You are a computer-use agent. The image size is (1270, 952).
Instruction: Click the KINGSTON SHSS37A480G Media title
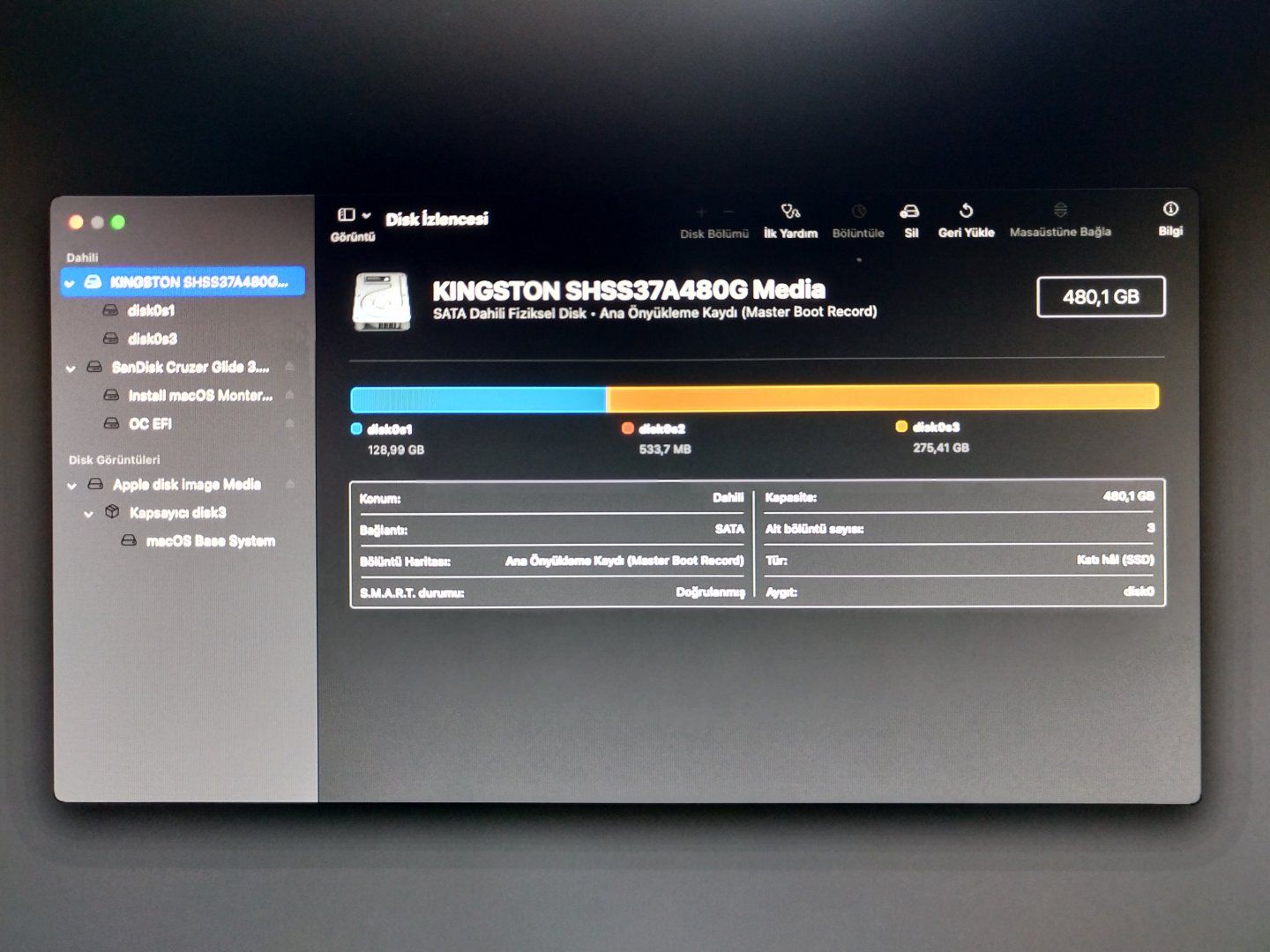[629, 290]
